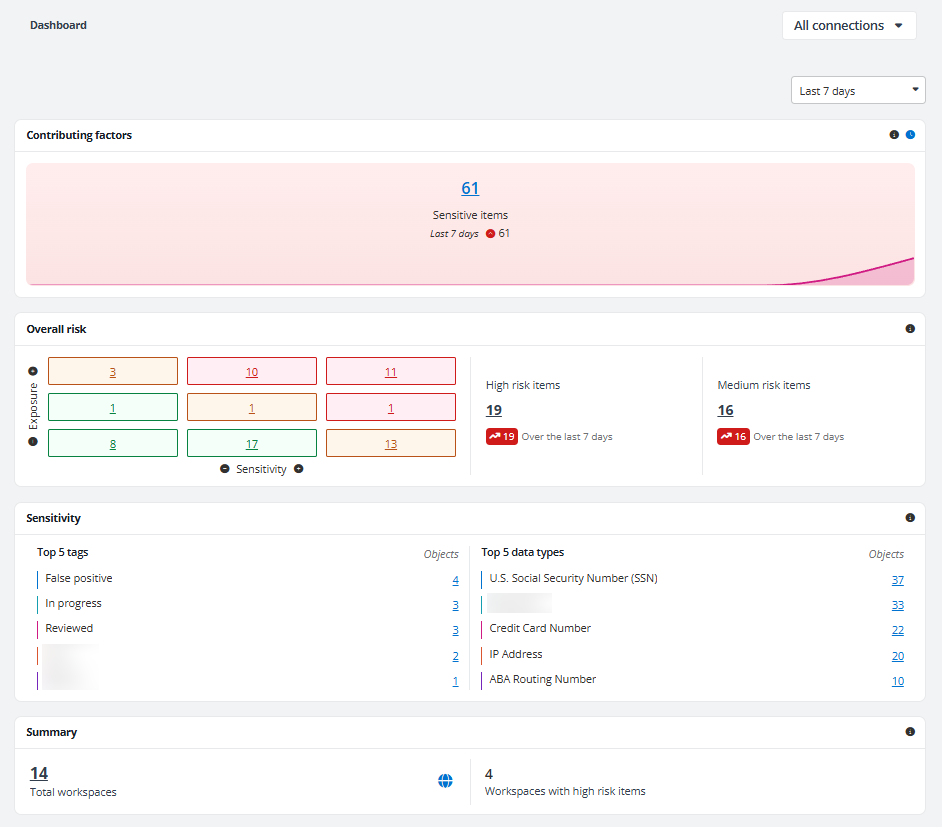Click the minus icon left of Sensitivity label

225,468
